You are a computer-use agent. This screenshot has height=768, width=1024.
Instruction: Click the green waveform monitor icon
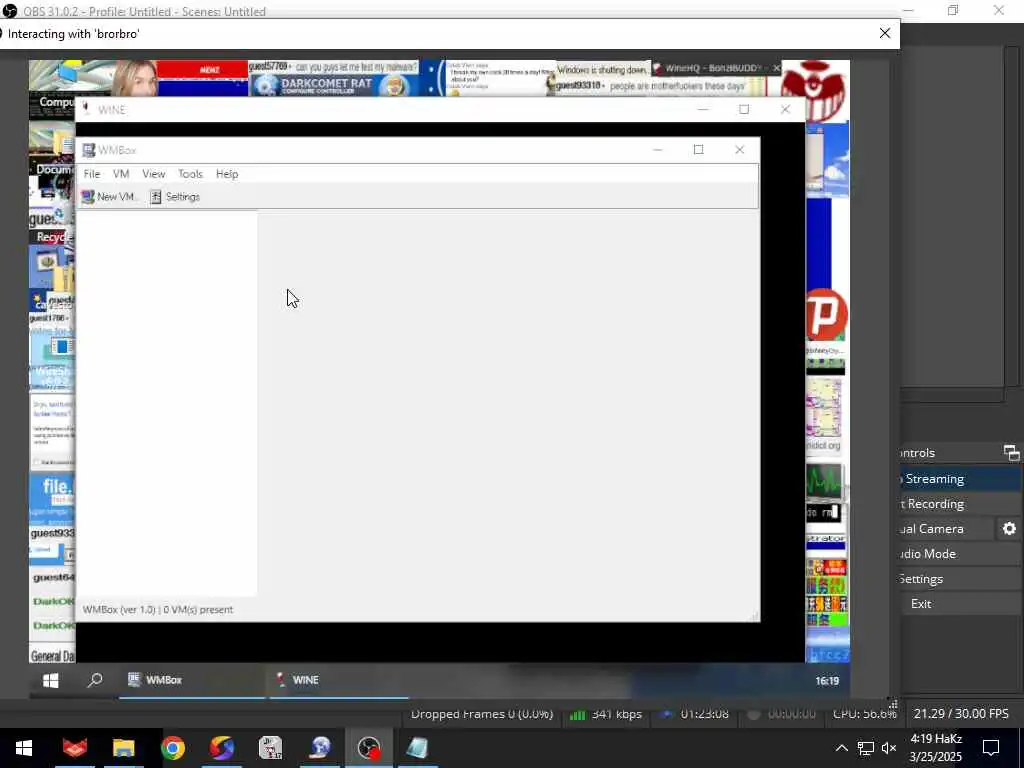[824, 481]
